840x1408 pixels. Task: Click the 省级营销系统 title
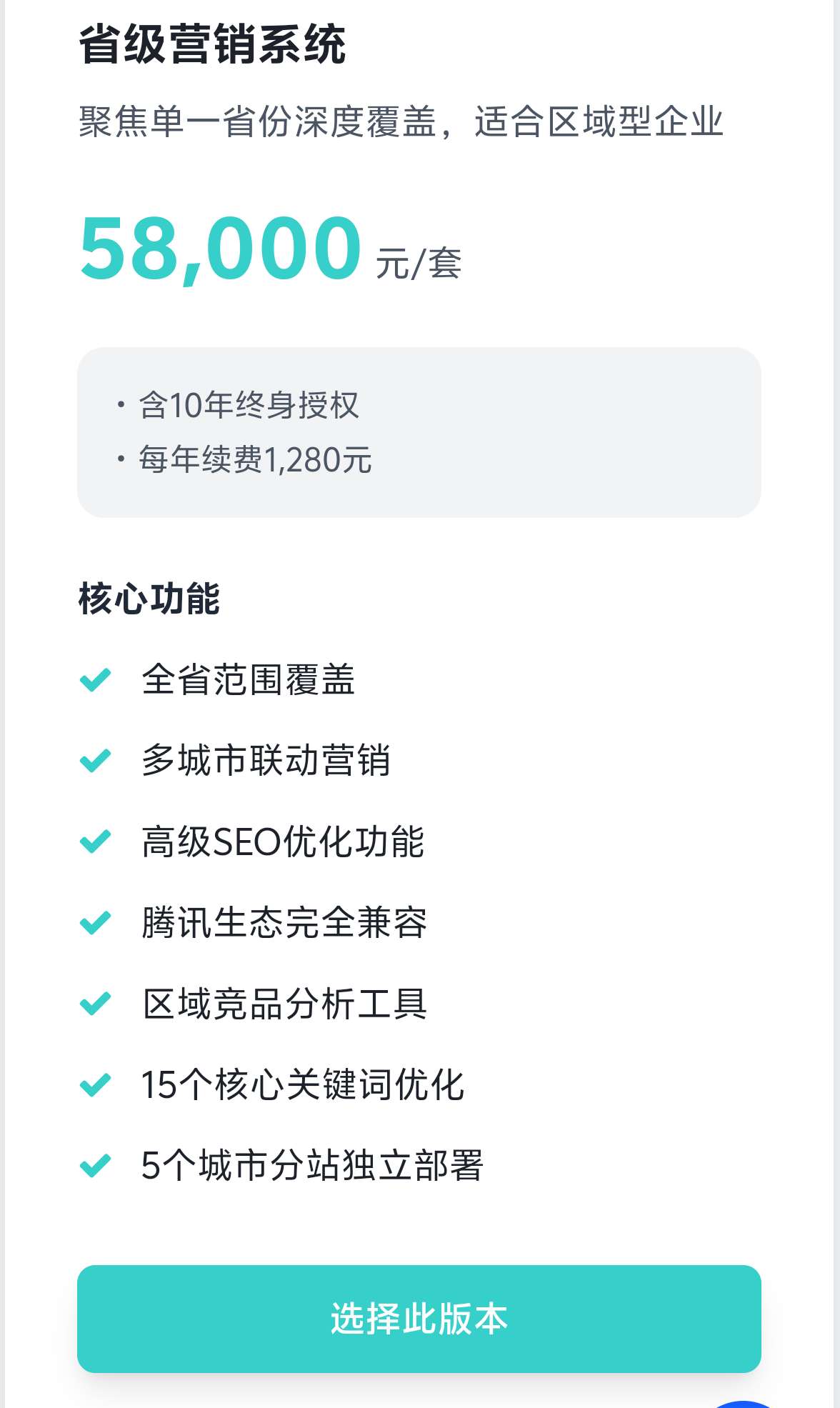pos(212,45)
